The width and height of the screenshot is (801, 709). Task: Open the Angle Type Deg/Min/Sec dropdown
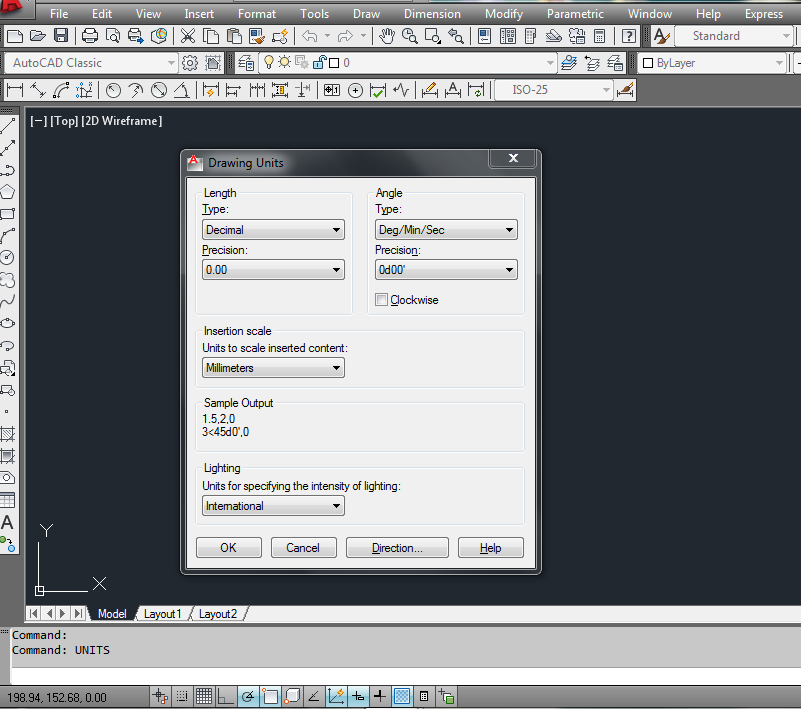(x=446, y=230)
